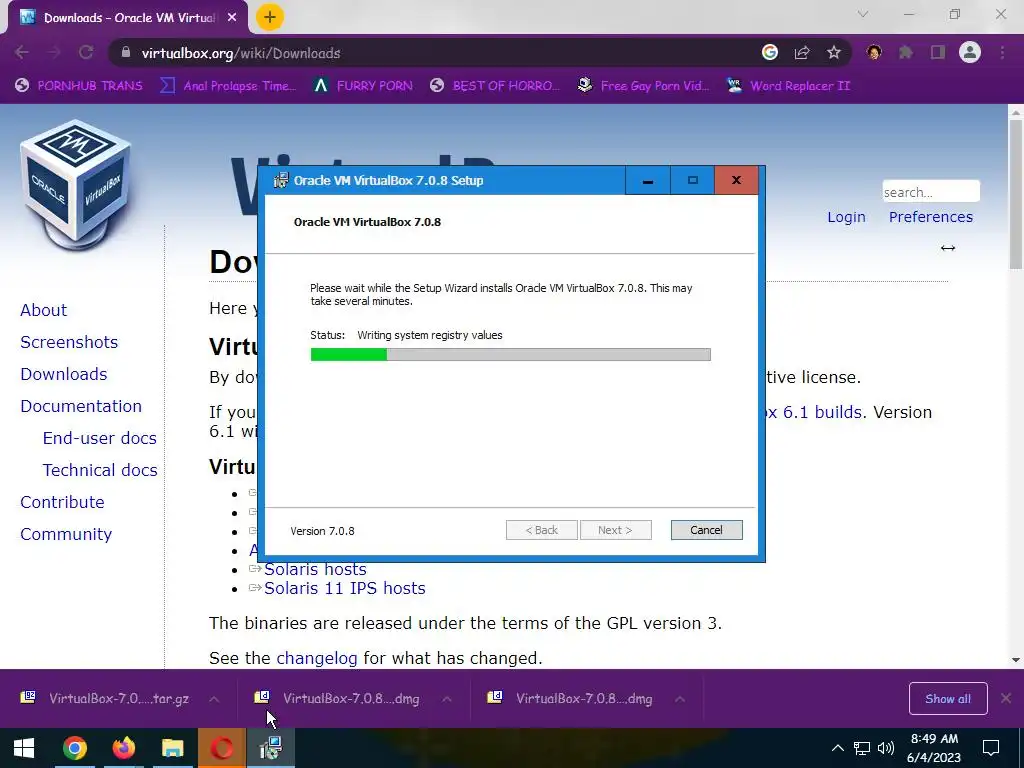Bookmark this page with the star icon
This screenshot has width=1024, height=768.
(834, 53)
